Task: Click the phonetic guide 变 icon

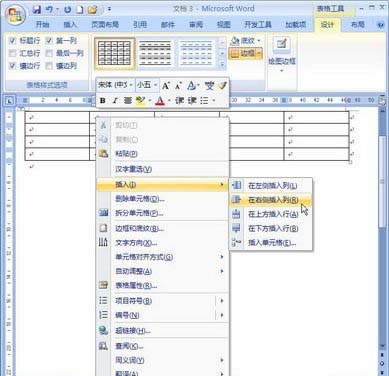Action: 209,86
